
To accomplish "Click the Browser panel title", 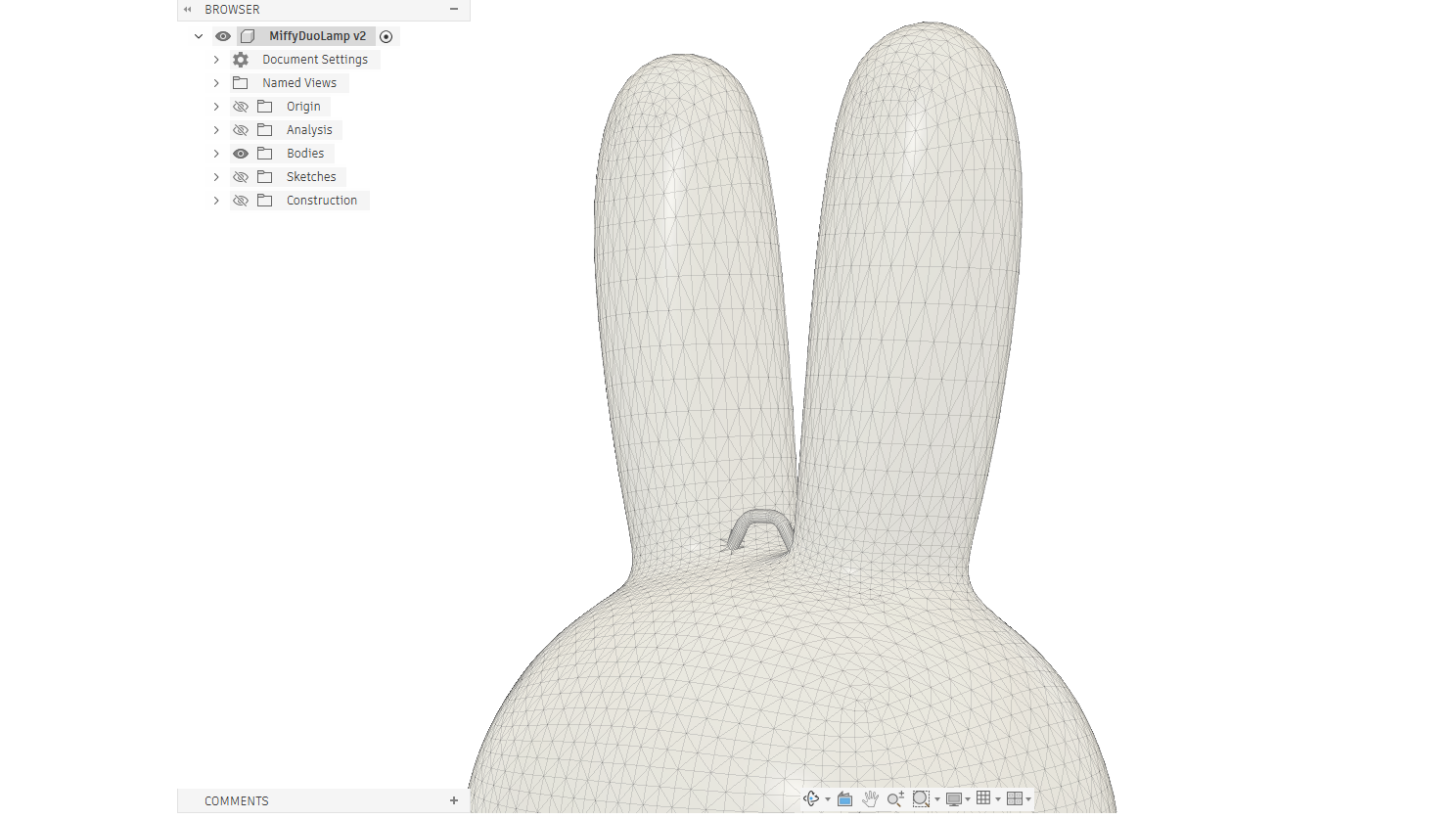I will click(x=232, y=10).
